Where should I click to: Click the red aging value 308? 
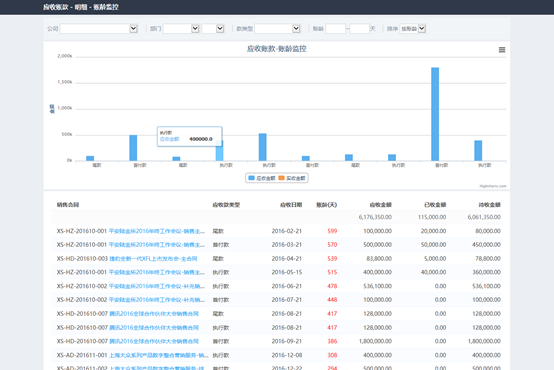pos(332,355)
